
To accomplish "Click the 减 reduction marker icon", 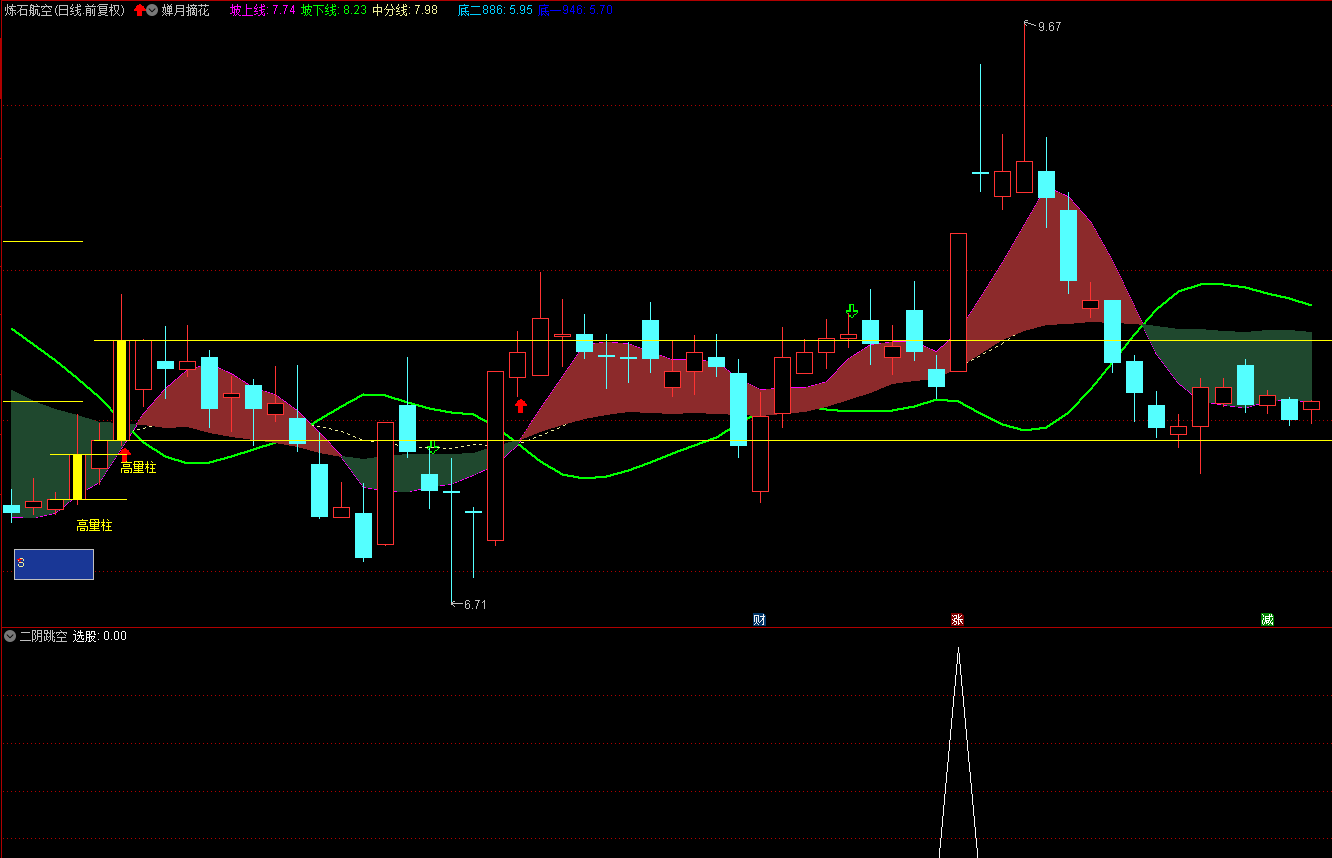I will [x=1267, y=620].
